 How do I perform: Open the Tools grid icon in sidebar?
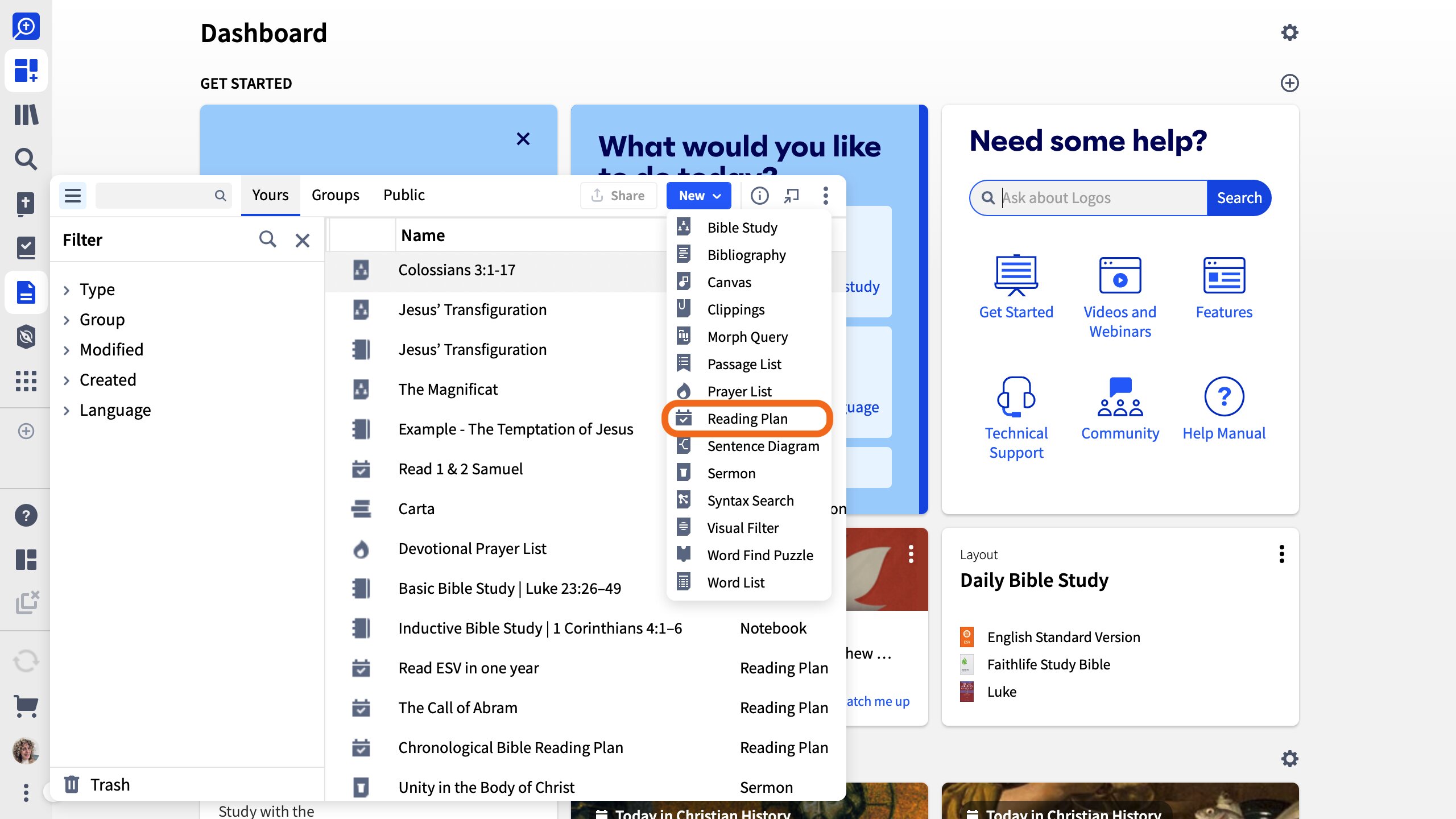[26, 381]
